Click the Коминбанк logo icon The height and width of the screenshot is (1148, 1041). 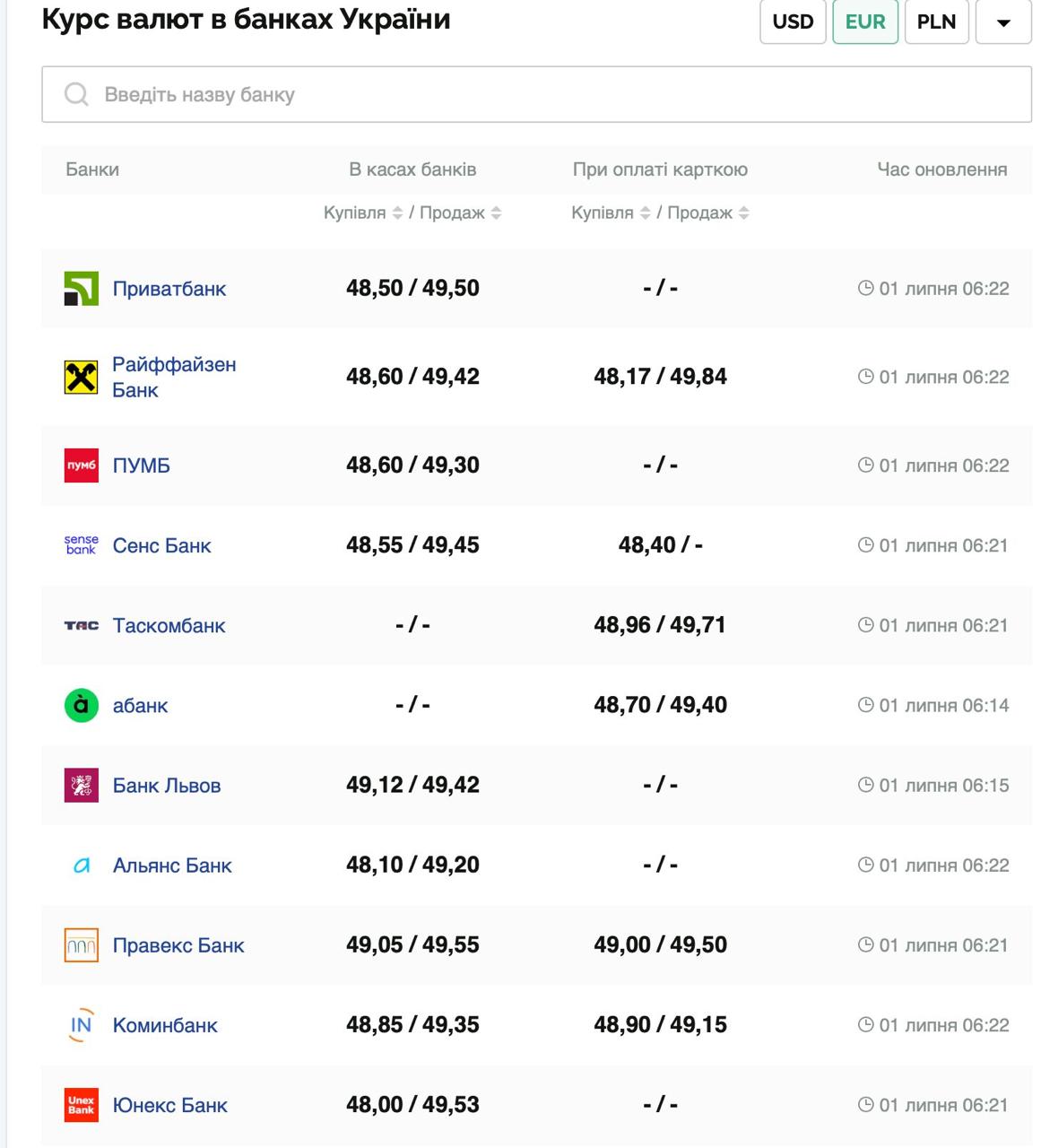81,1025
